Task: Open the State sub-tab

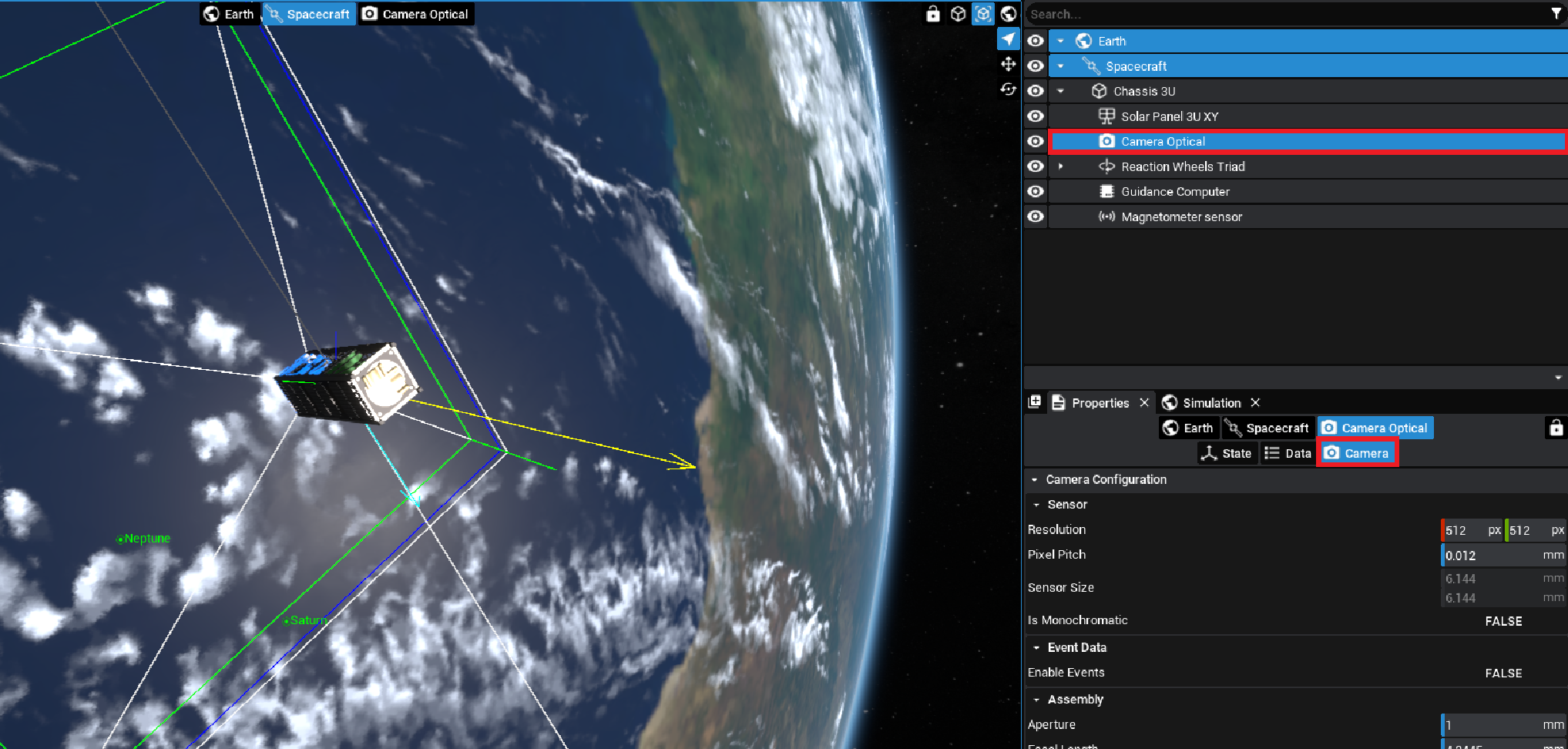Action: (1227, 453)
